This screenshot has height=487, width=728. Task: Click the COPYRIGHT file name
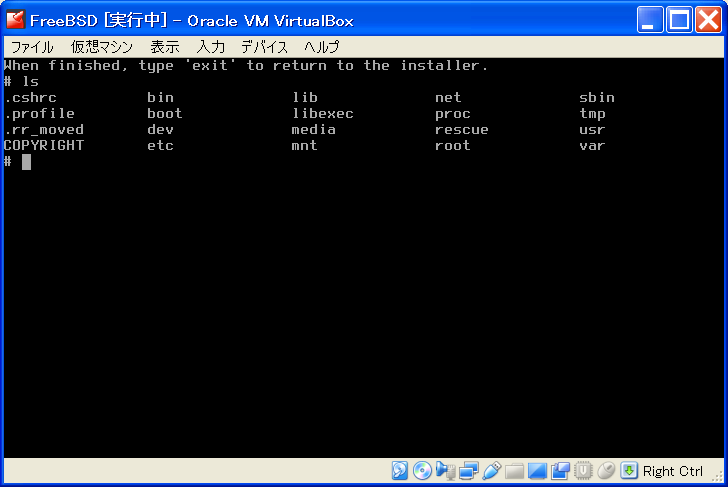[x=44, y=145]
